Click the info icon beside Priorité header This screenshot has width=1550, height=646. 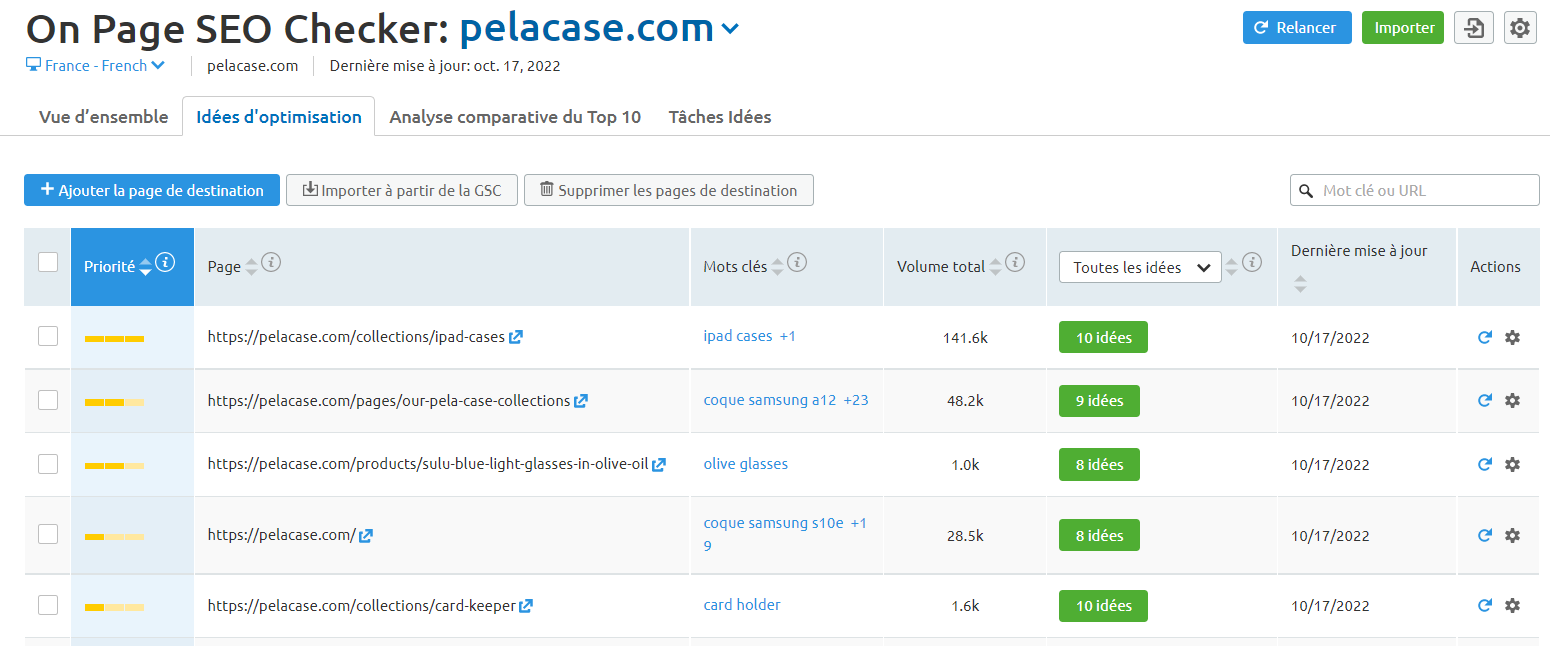tap(165, 263)
